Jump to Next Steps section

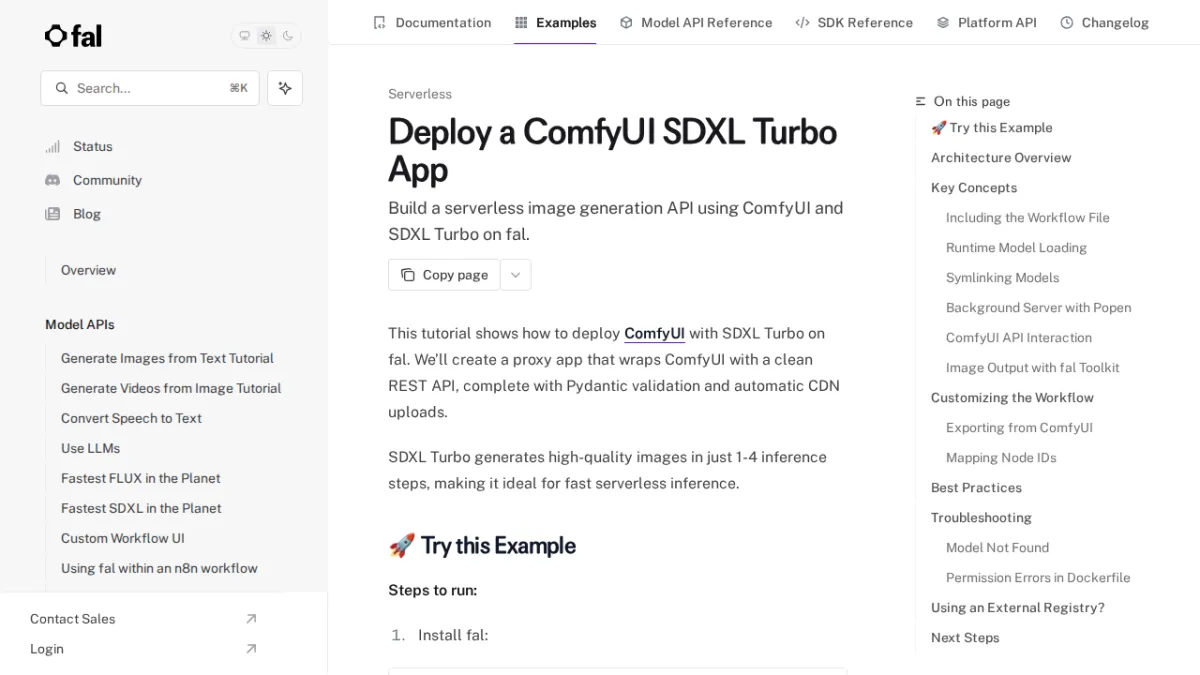pos(965,638)
